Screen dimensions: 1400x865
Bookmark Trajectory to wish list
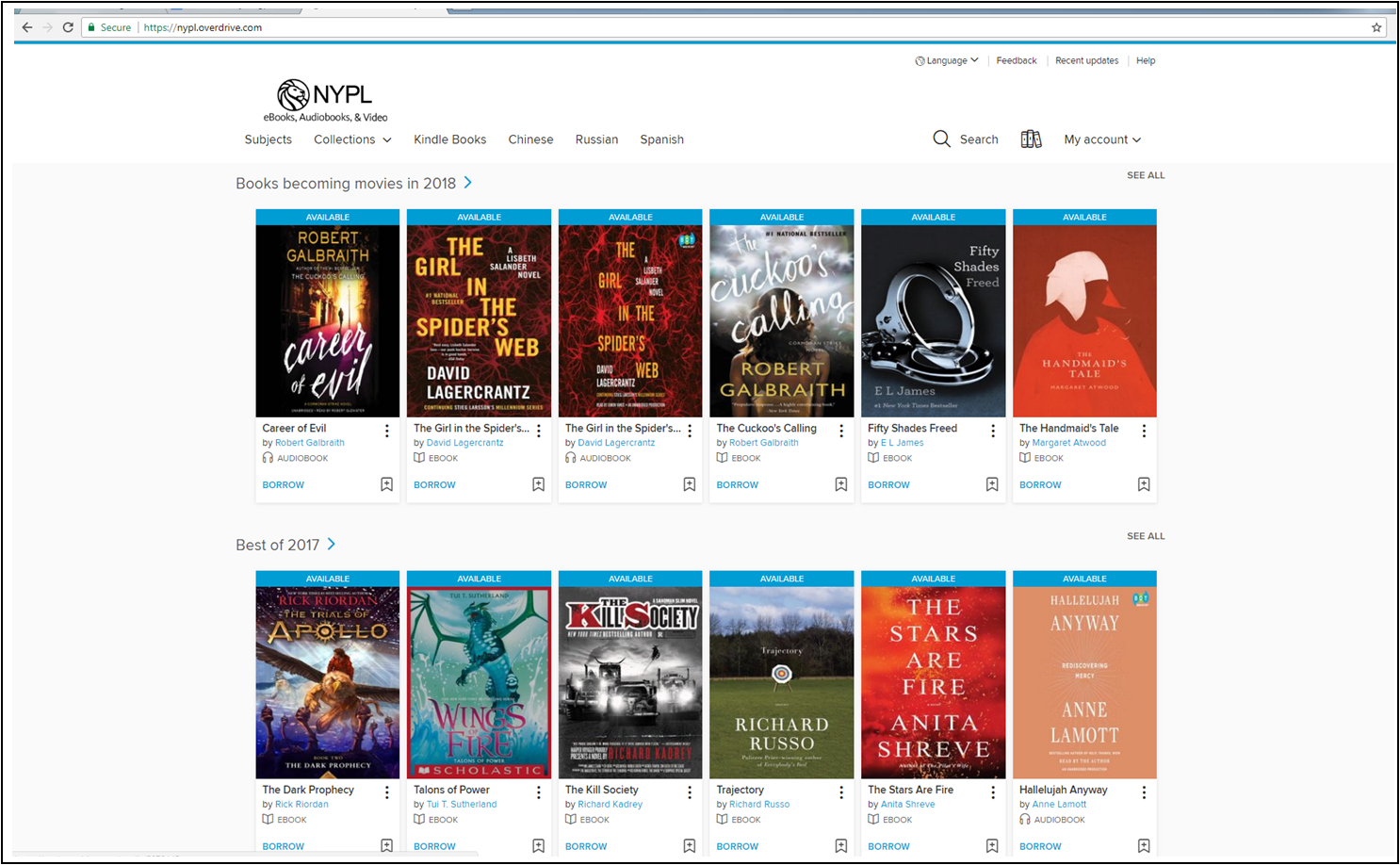(x=841, y=846)
